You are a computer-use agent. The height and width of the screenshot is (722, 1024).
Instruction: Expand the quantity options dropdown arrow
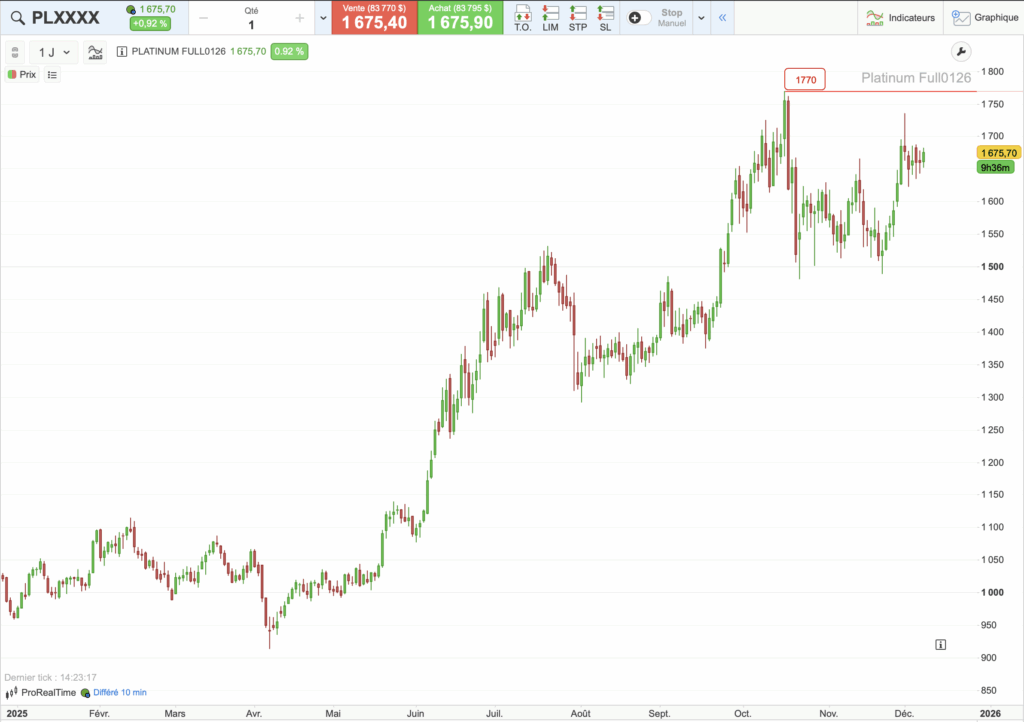point(322,18)
